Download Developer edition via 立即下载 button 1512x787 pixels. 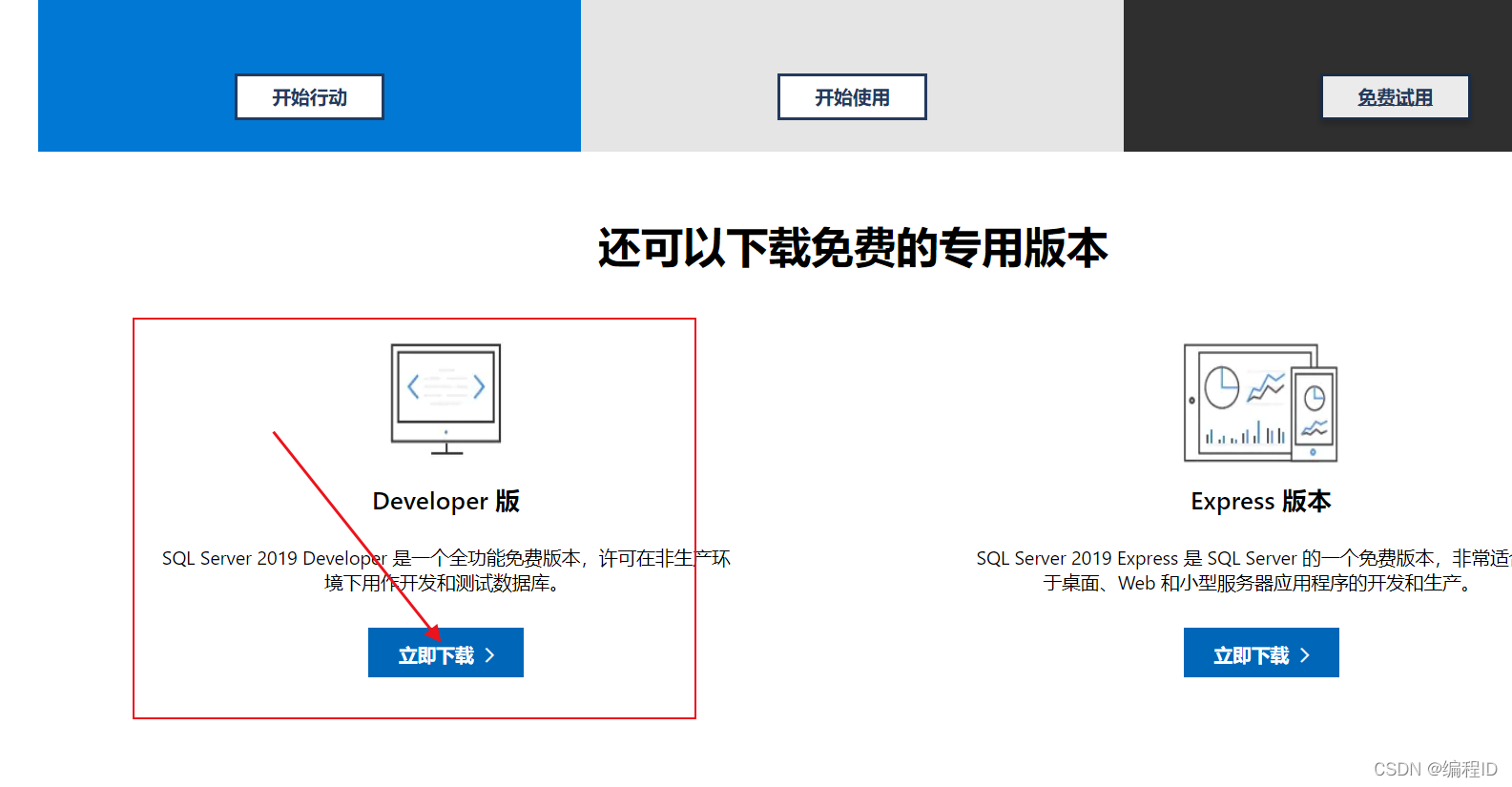[445, 652]
